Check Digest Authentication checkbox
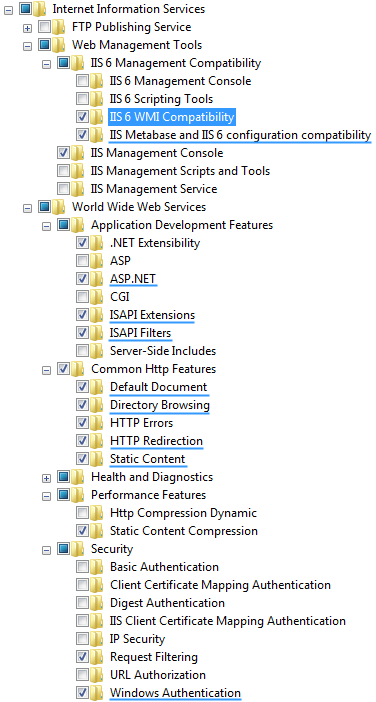This screenshot has height=702, width=376. 82,603
